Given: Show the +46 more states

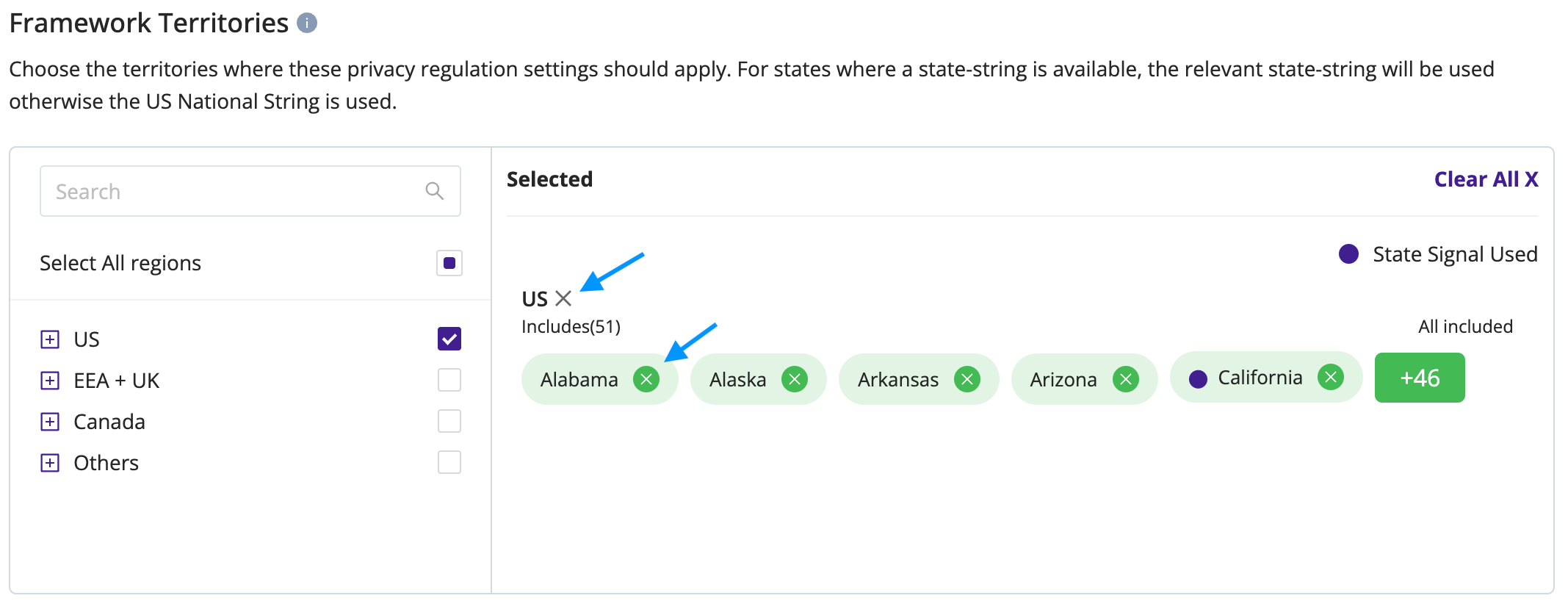Looking at the screenshot, I should pyautogui.click(x=1420, y=378).
